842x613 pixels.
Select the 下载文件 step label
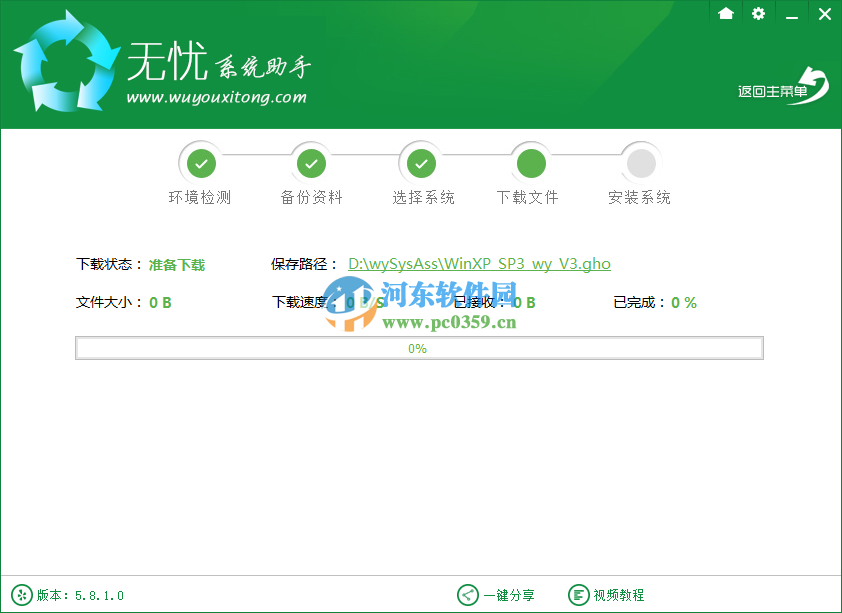pyautogui.click(x=528, y=197)
